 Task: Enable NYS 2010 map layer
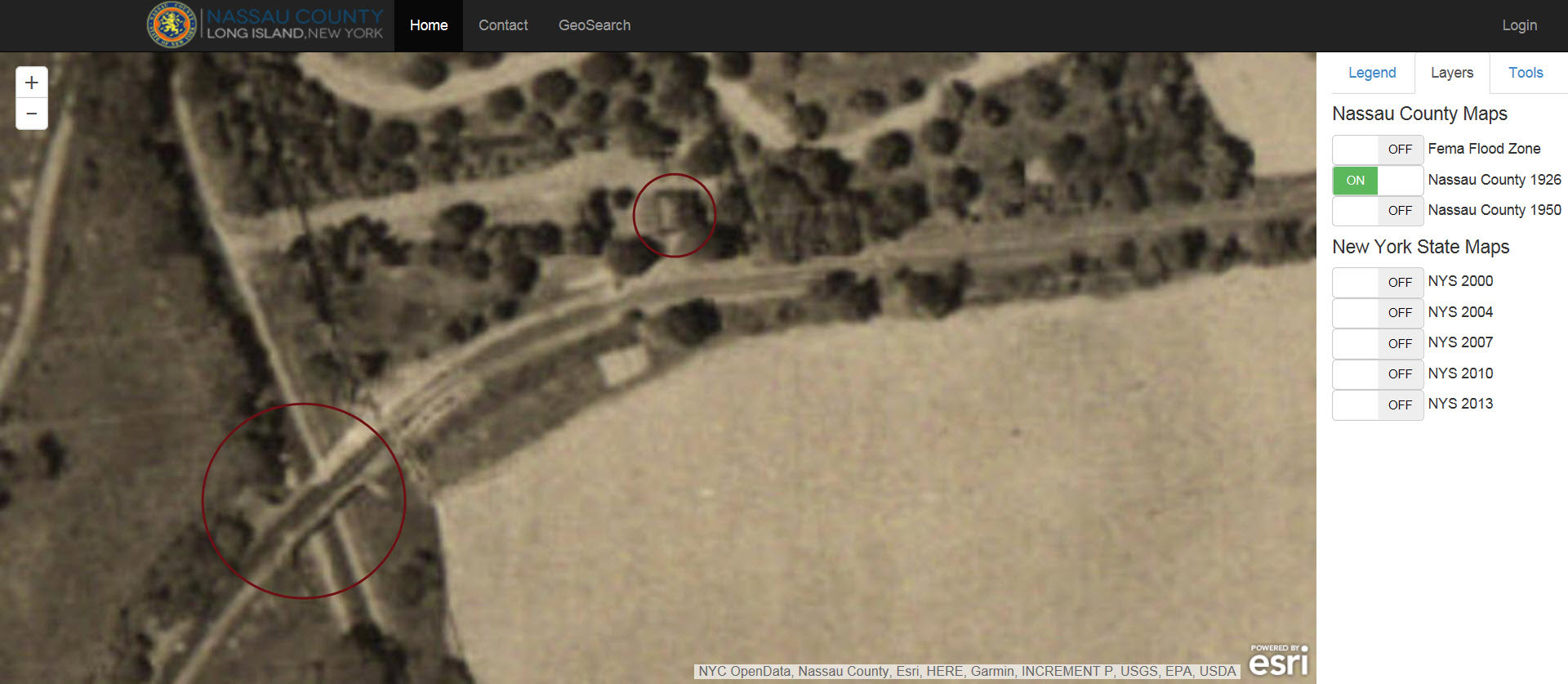pyautogui.click(x=1378, y=374)
